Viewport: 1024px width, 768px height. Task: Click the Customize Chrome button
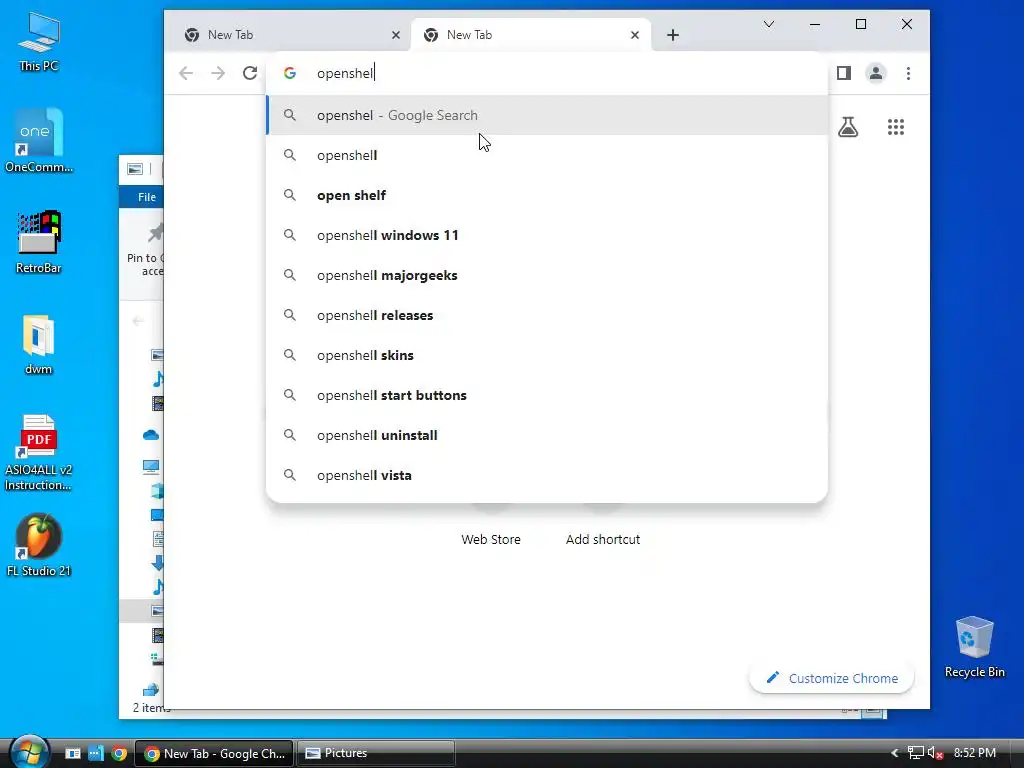tap(831, 678)
